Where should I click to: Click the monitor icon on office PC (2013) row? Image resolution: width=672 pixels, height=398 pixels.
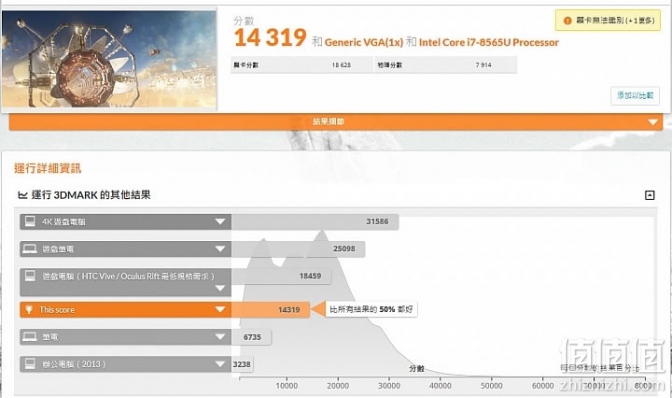click(30, 364)
